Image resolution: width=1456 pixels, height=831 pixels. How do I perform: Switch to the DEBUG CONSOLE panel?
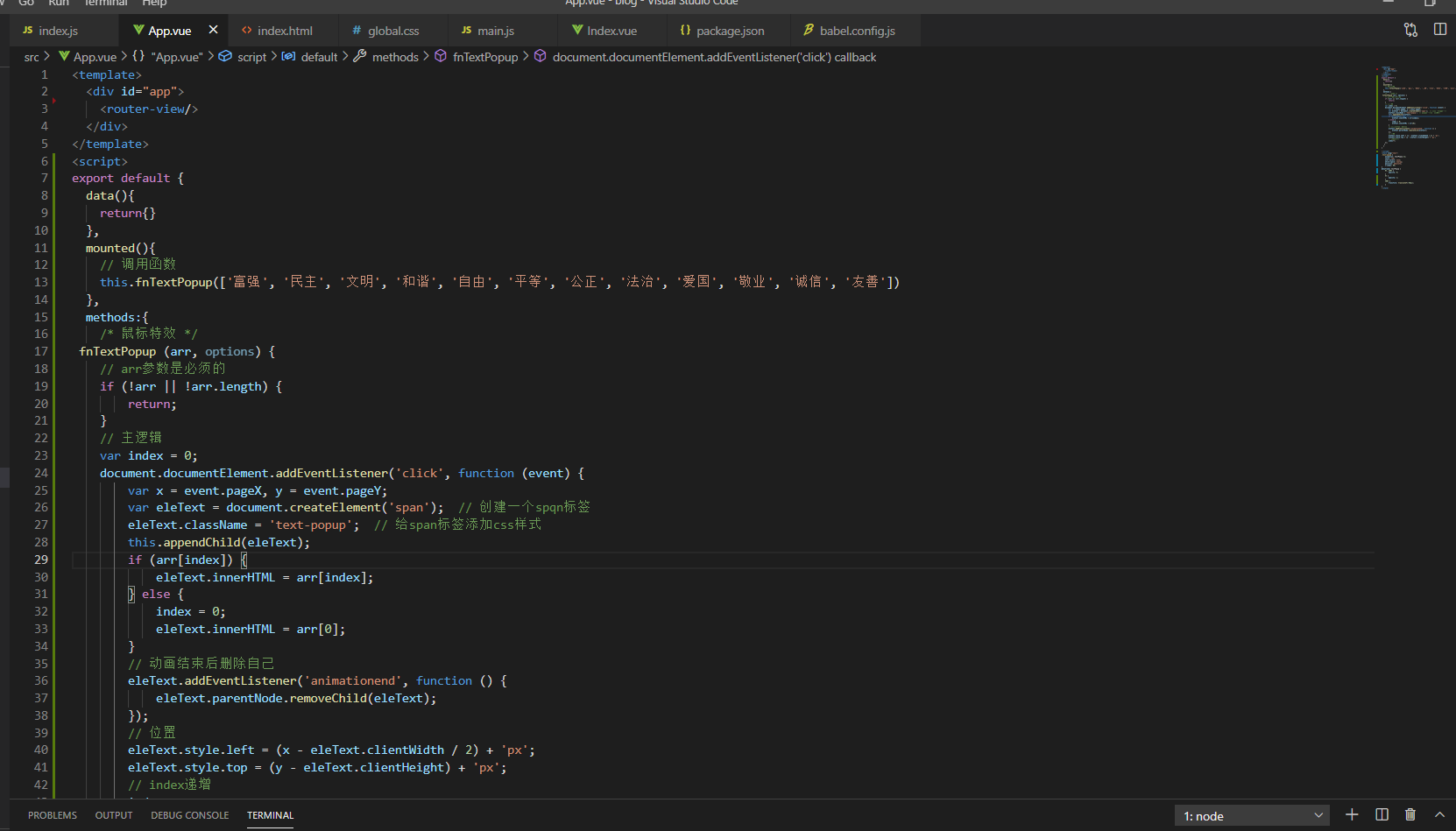189,815
